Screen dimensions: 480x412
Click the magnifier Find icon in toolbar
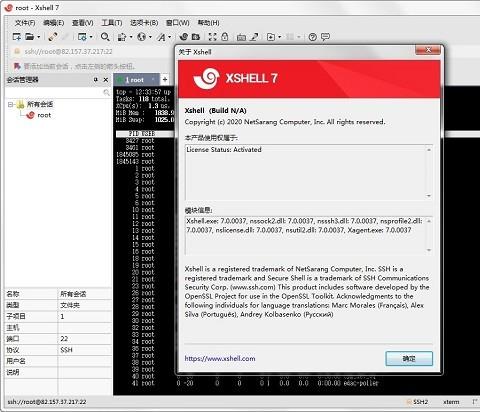click(105, 37)
